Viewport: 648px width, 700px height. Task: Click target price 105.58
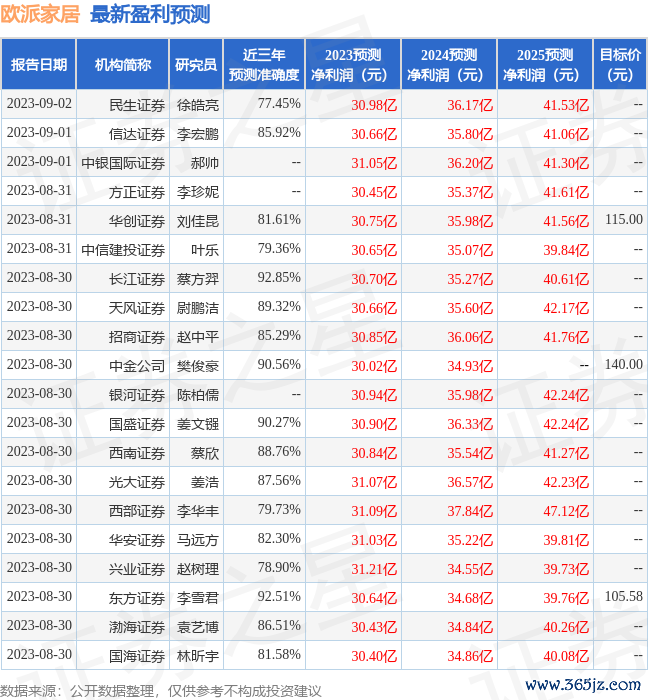[x=624, y=596]
